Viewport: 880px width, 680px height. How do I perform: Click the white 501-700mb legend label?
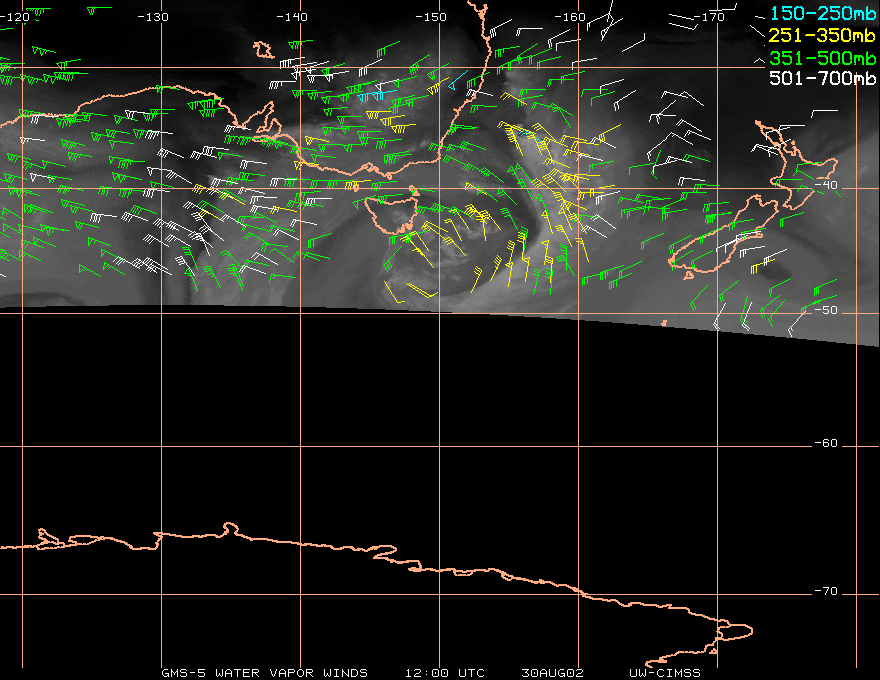pos(823,78)
